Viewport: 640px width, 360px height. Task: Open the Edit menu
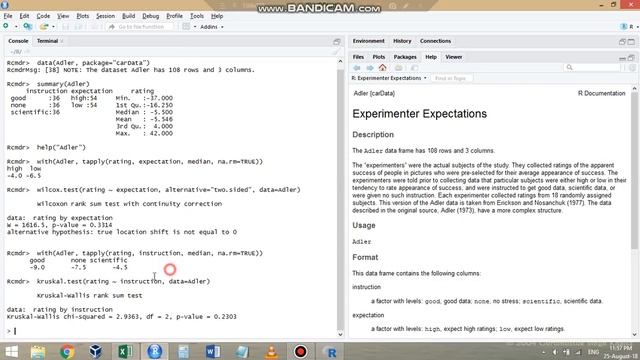[24, 16]
